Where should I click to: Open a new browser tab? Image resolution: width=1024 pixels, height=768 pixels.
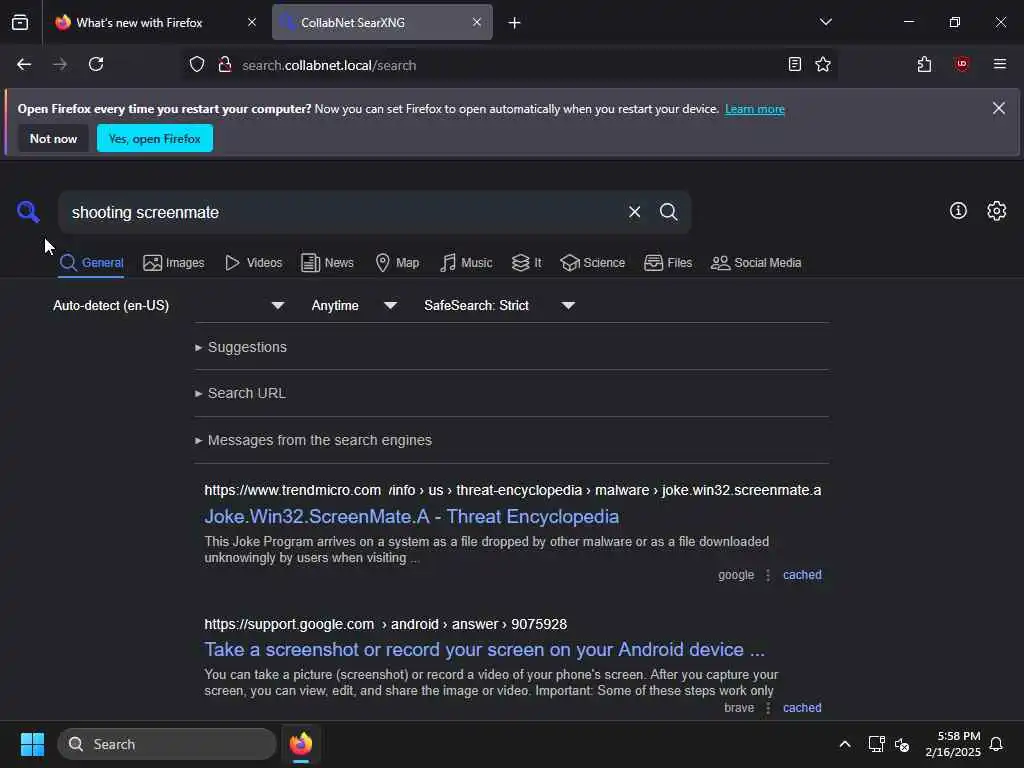pos(515,23)
